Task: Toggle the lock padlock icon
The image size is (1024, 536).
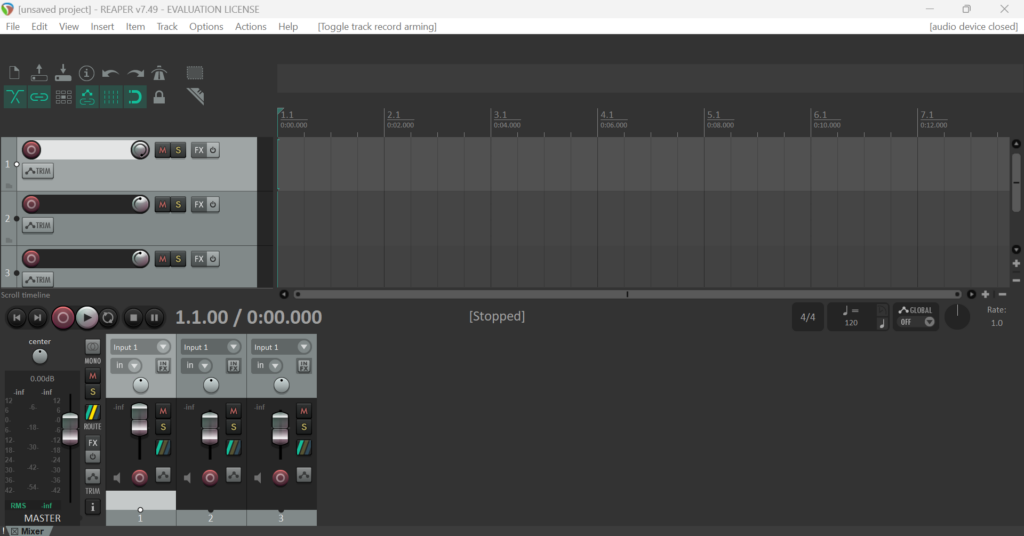Action: tap(159, 97)
